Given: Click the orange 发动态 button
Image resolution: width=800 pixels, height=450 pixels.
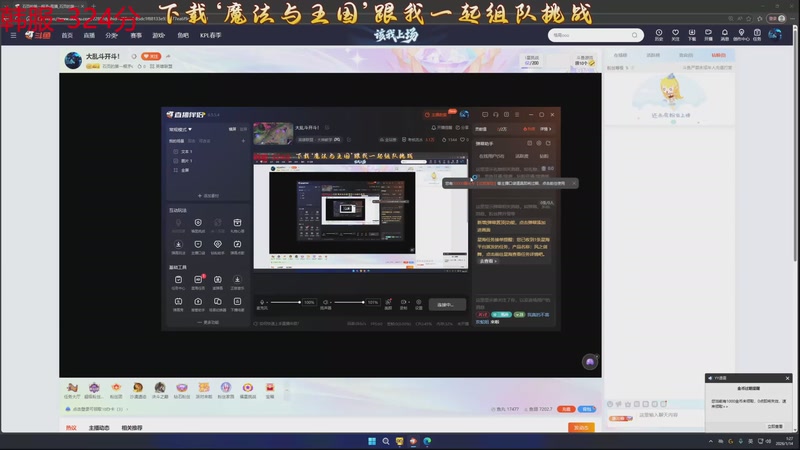Looking at the screenshot, I should 581,428.
